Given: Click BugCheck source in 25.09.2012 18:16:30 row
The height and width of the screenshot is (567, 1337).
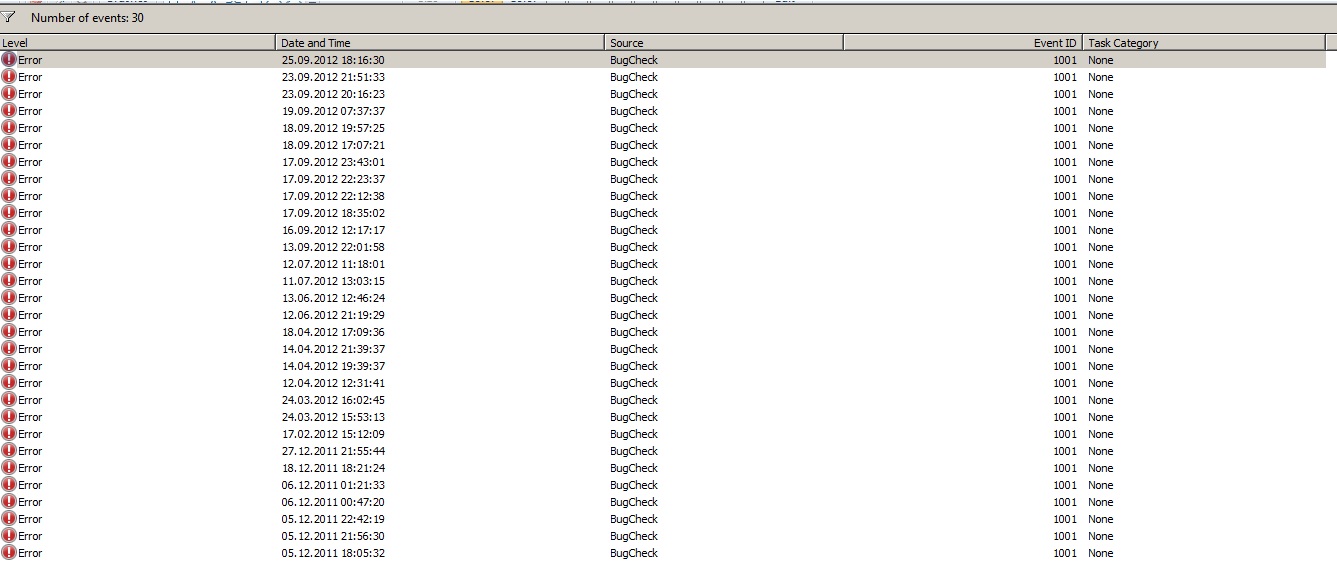Looking at the screenshot, I should tap(634, 60).
